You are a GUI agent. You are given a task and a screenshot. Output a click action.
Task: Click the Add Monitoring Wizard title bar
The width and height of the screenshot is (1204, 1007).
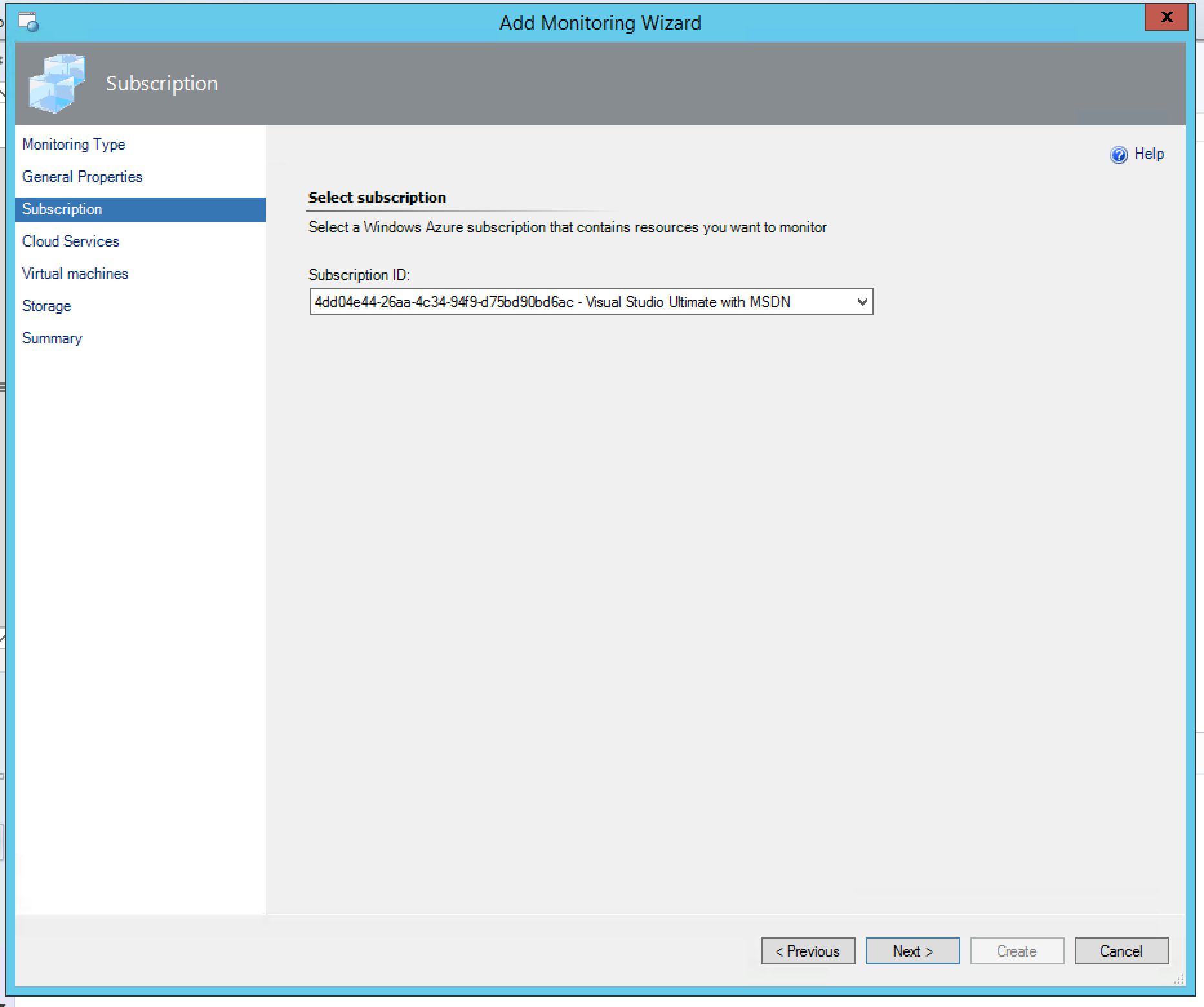[x=600, y=23]
